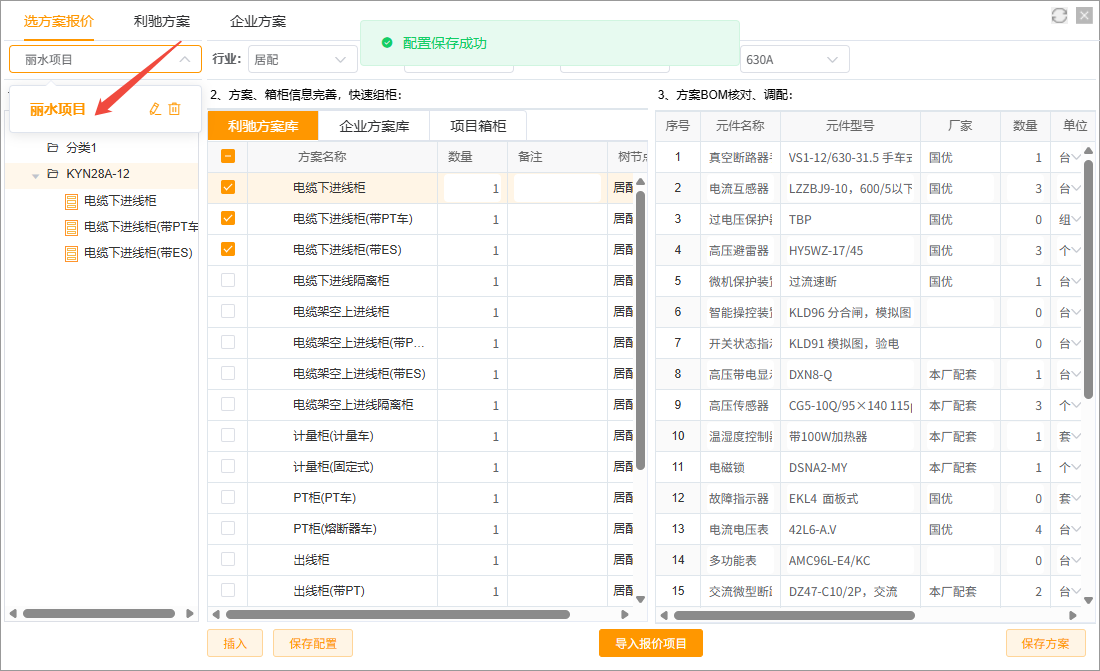This screenshot has width=1100, height=671.
Task: Click the 42L6-A.V model cell
Action: click(850, 530)
